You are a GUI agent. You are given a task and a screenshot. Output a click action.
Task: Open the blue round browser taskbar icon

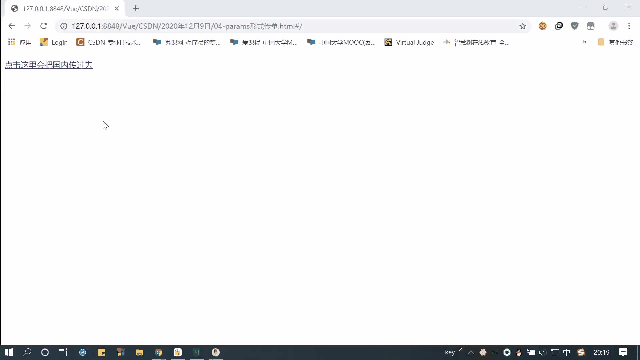point(82,352)
